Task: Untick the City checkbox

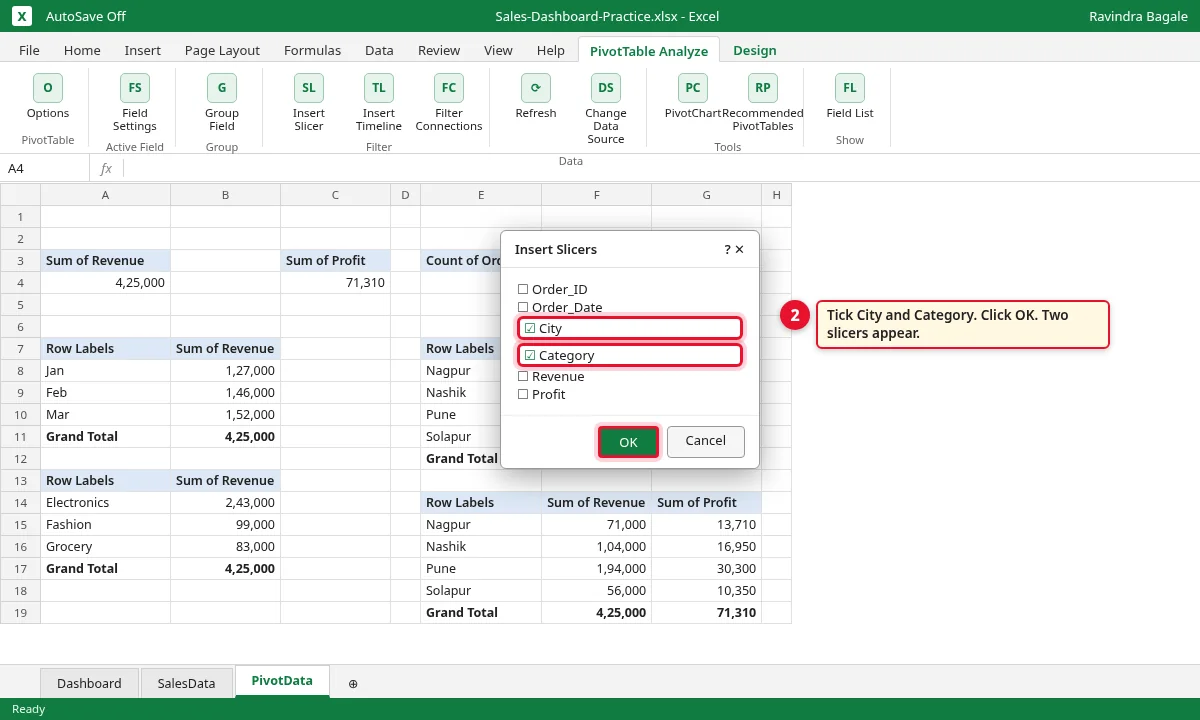Action: [530, 328]
